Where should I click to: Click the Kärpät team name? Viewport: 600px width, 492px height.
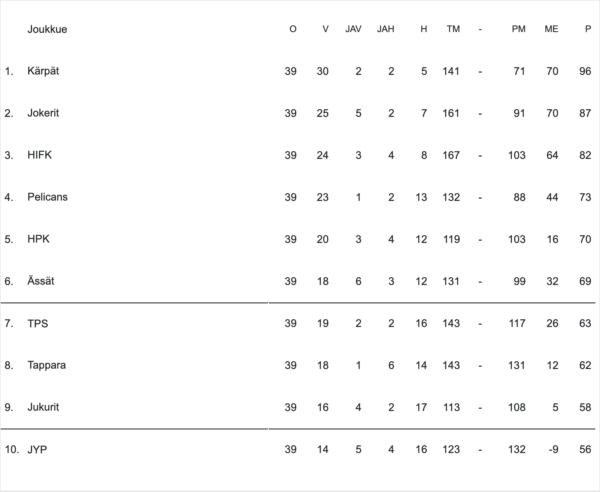tap(43, 71)
